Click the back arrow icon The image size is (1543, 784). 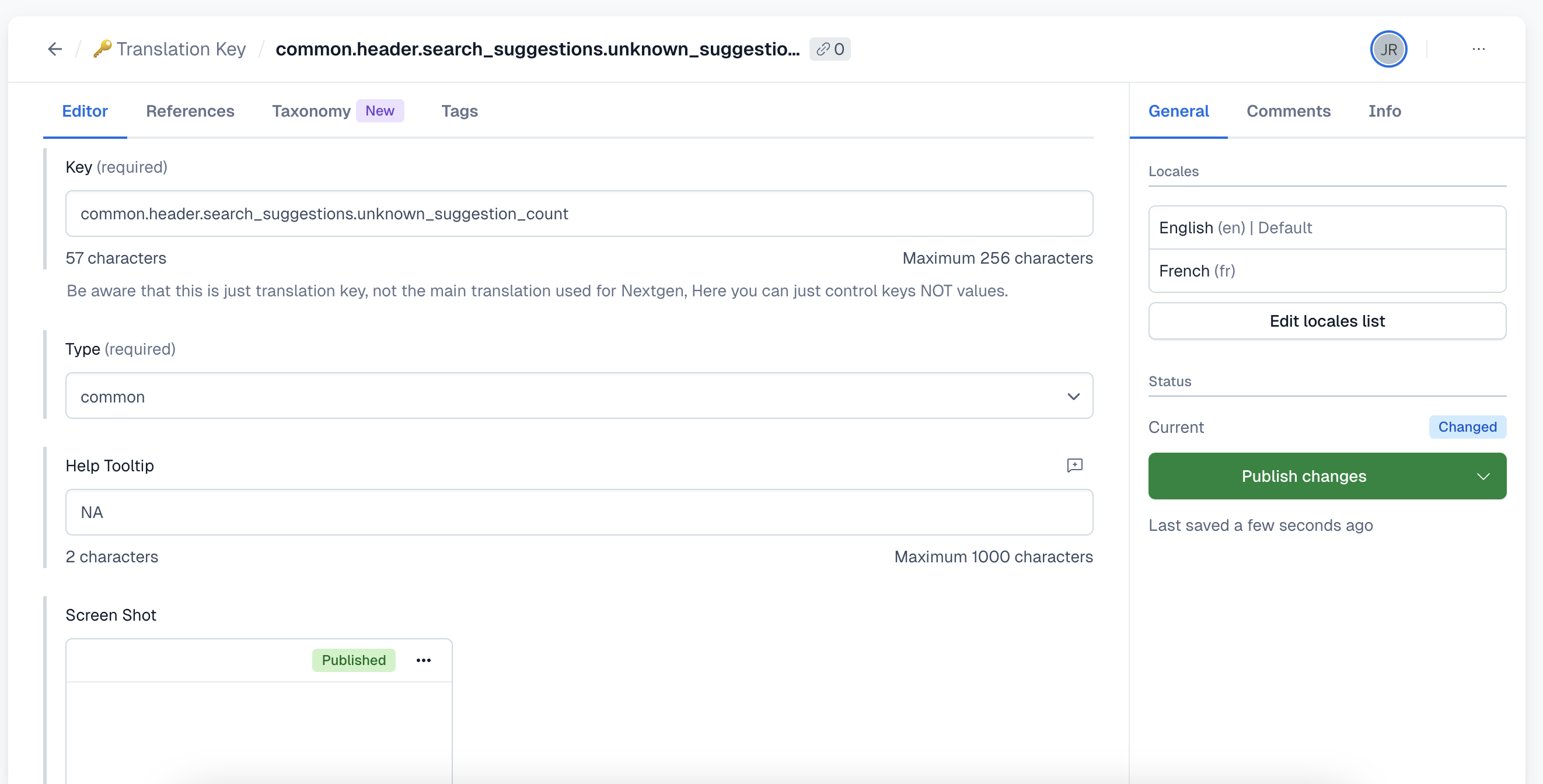[x=54, y=49]
